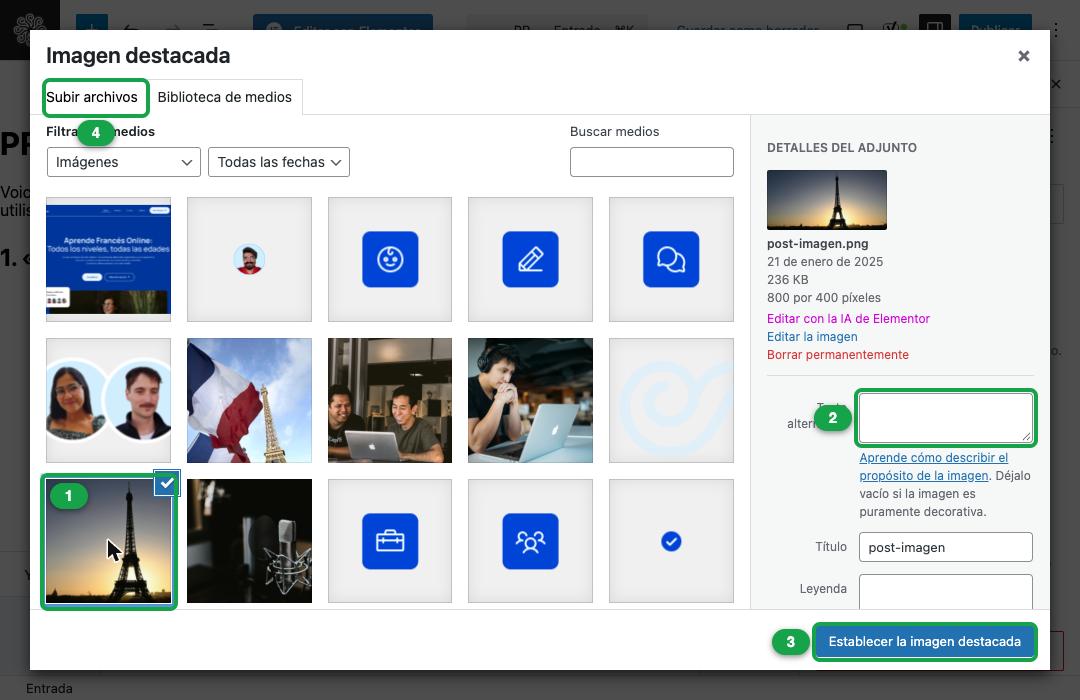Pick the small bearded man avatar thumbnail
The height and width of the screenshot is (700, 1080).
click(x=249, y=259)
